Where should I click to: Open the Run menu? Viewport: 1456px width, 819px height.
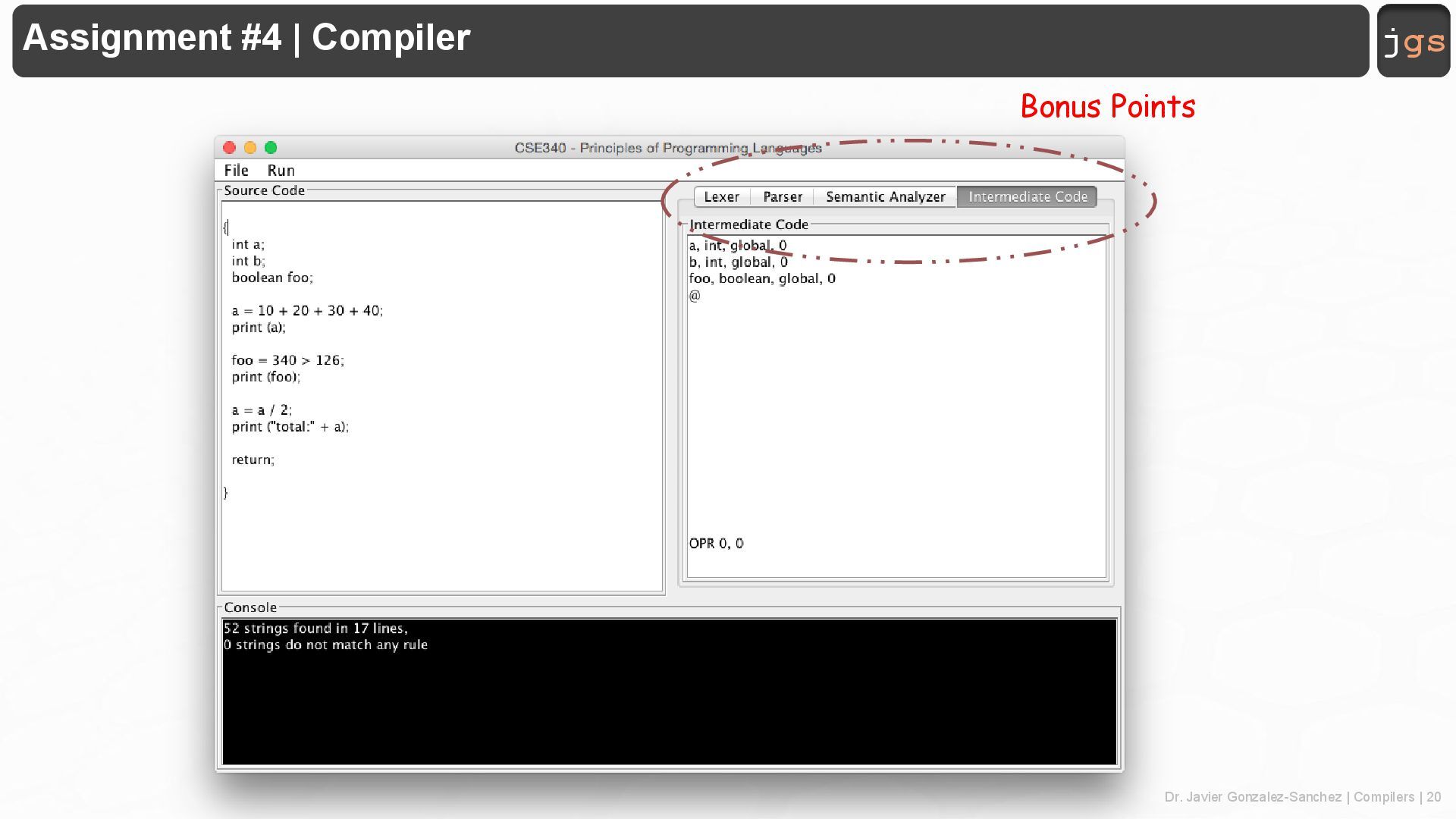tap(281, 171)
